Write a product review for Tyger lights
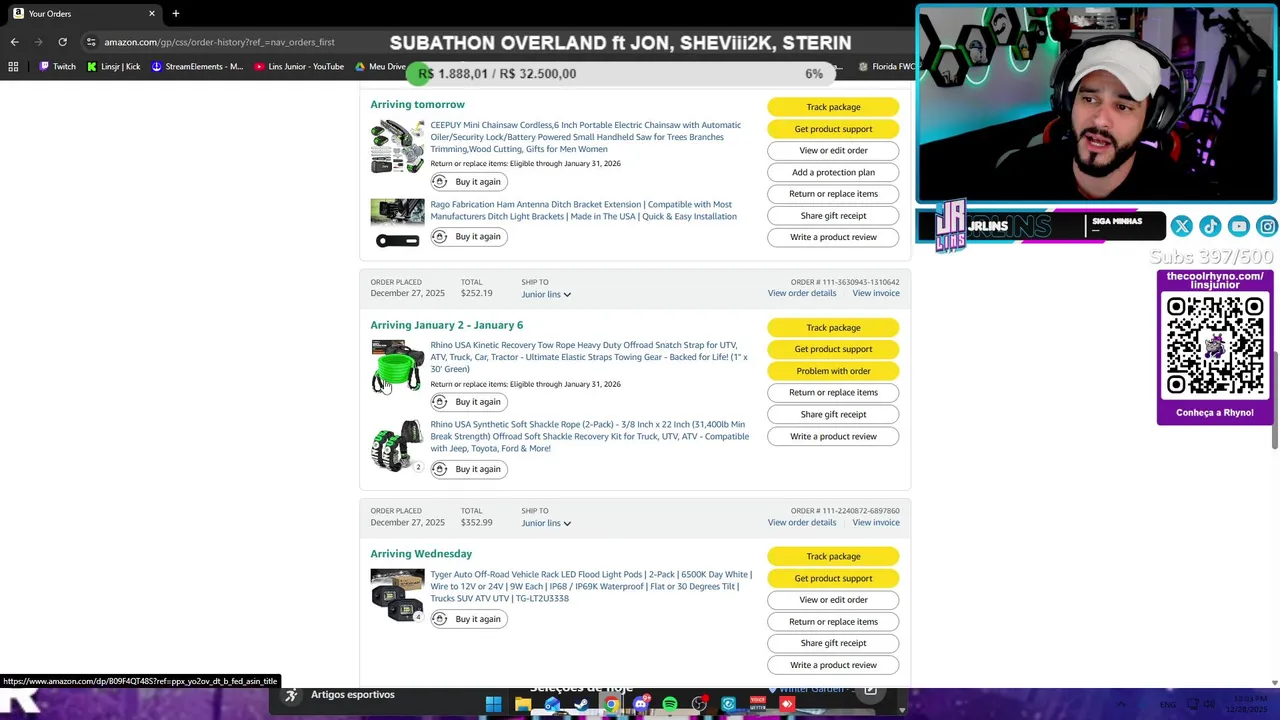1280x720 pixels. pos(833,665)
